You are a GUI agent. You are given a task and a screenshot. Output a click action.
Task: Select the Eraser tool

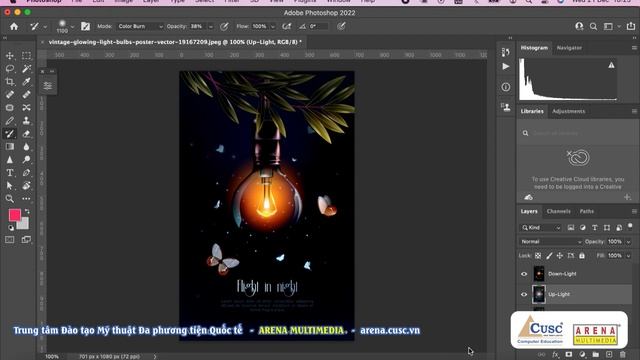tap(26, 133)
